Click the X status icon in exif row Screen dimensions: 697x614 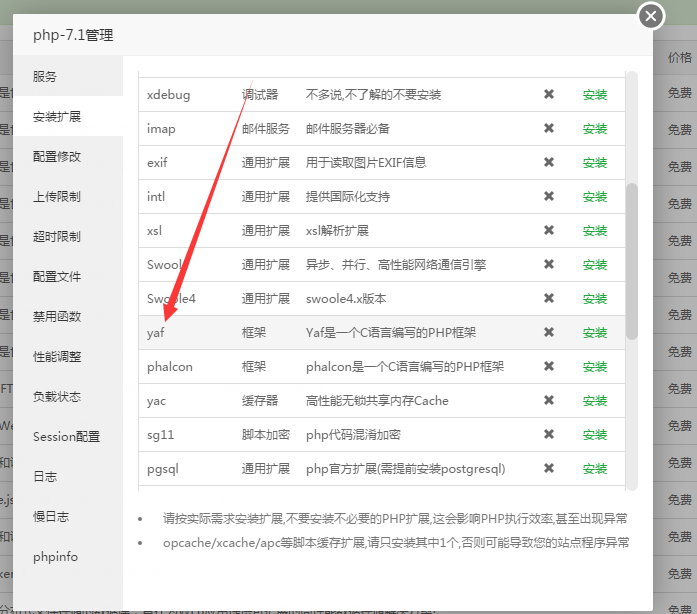(x=548, y=163)
